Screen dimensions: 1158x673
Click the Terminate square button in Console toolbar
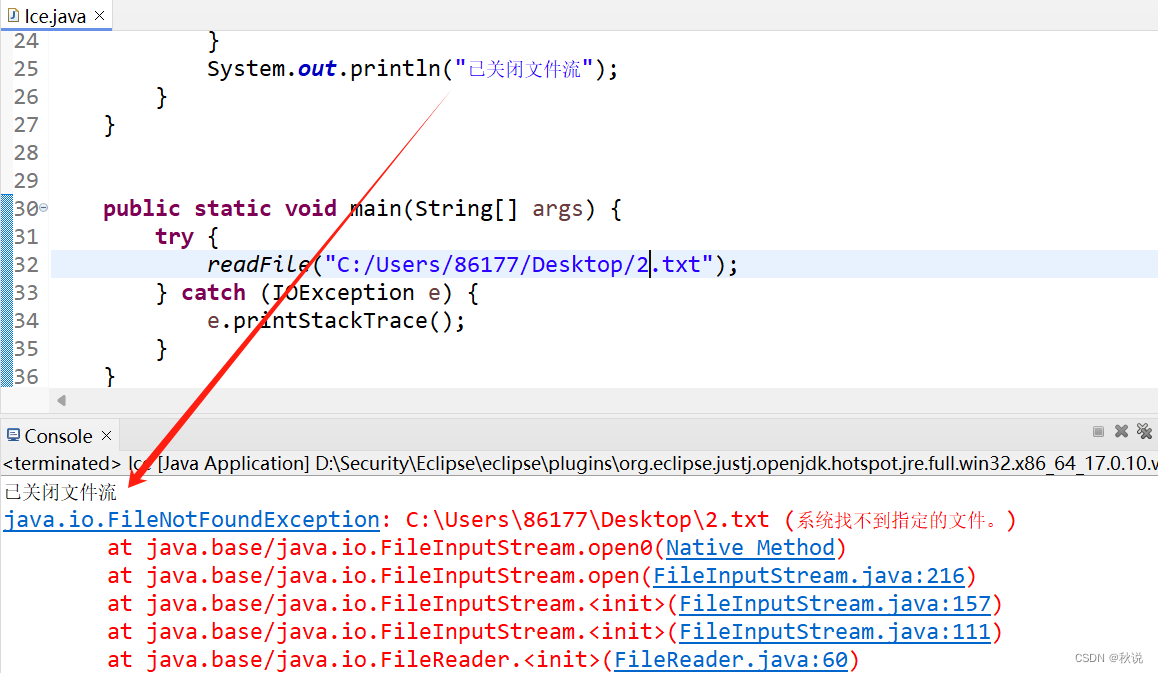[x=1098, y=431]
